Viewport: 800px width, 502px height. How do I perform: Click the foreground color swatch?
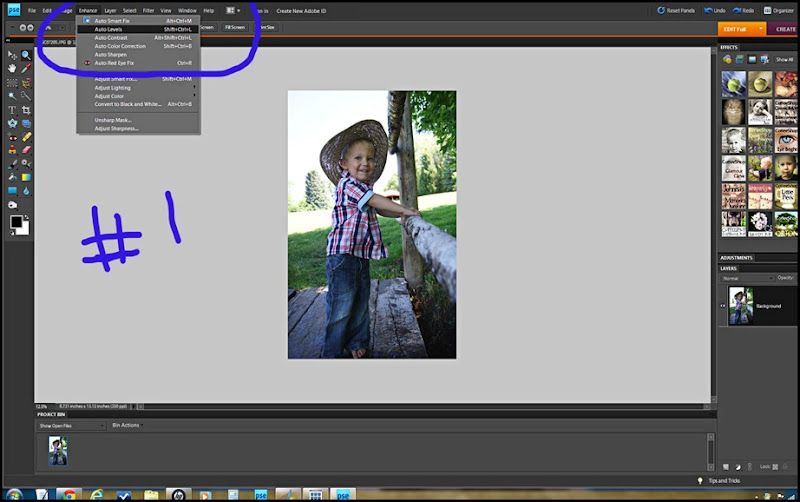(17, 221)
